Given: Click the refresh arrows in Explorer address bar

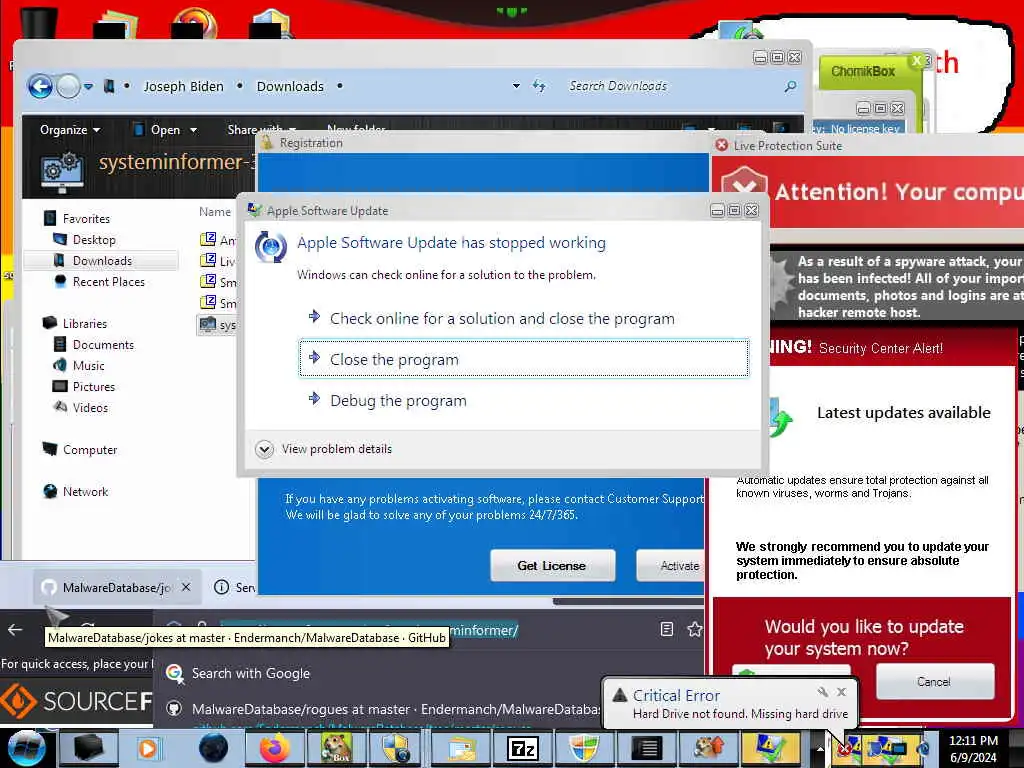Looking at the screenshot, I should (539, 86).
